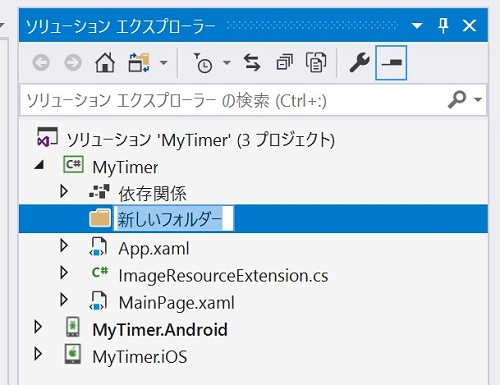Expand the MainPage.xaml node
Screen dimensions: 500x385
pyautogui.click(x=64, y=300)
